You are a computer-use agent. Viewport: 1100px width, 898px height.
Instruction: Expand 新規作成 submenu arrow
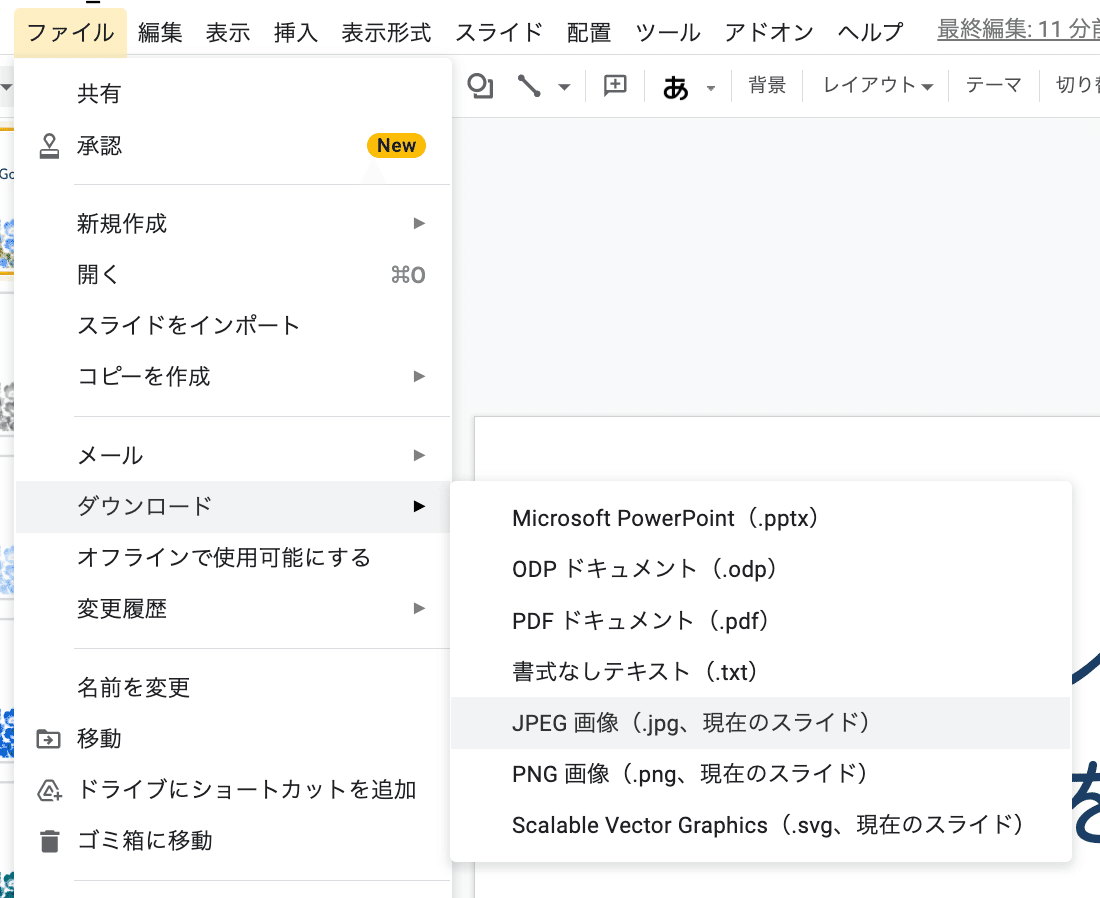(x=419, y=223)
